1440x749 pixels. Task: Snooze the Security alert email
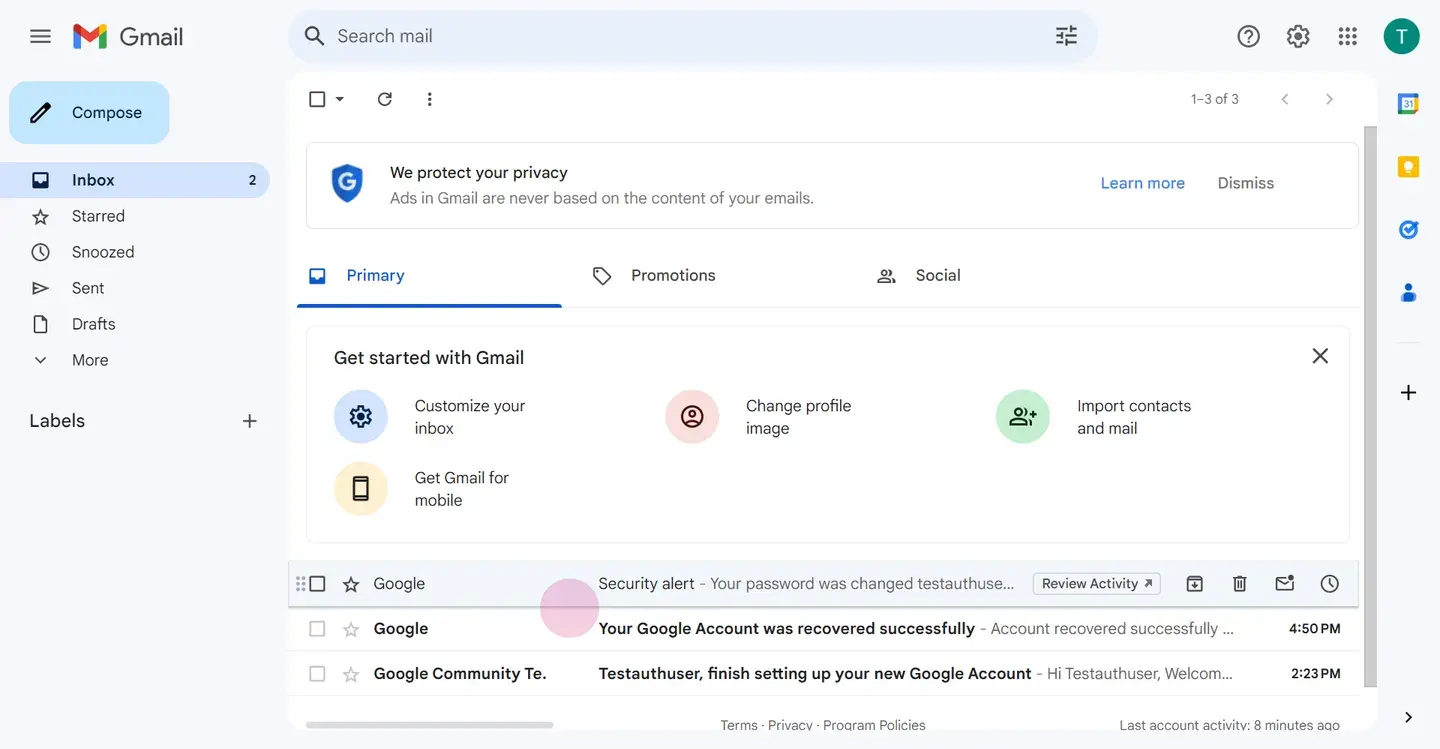click(1329, 584)
